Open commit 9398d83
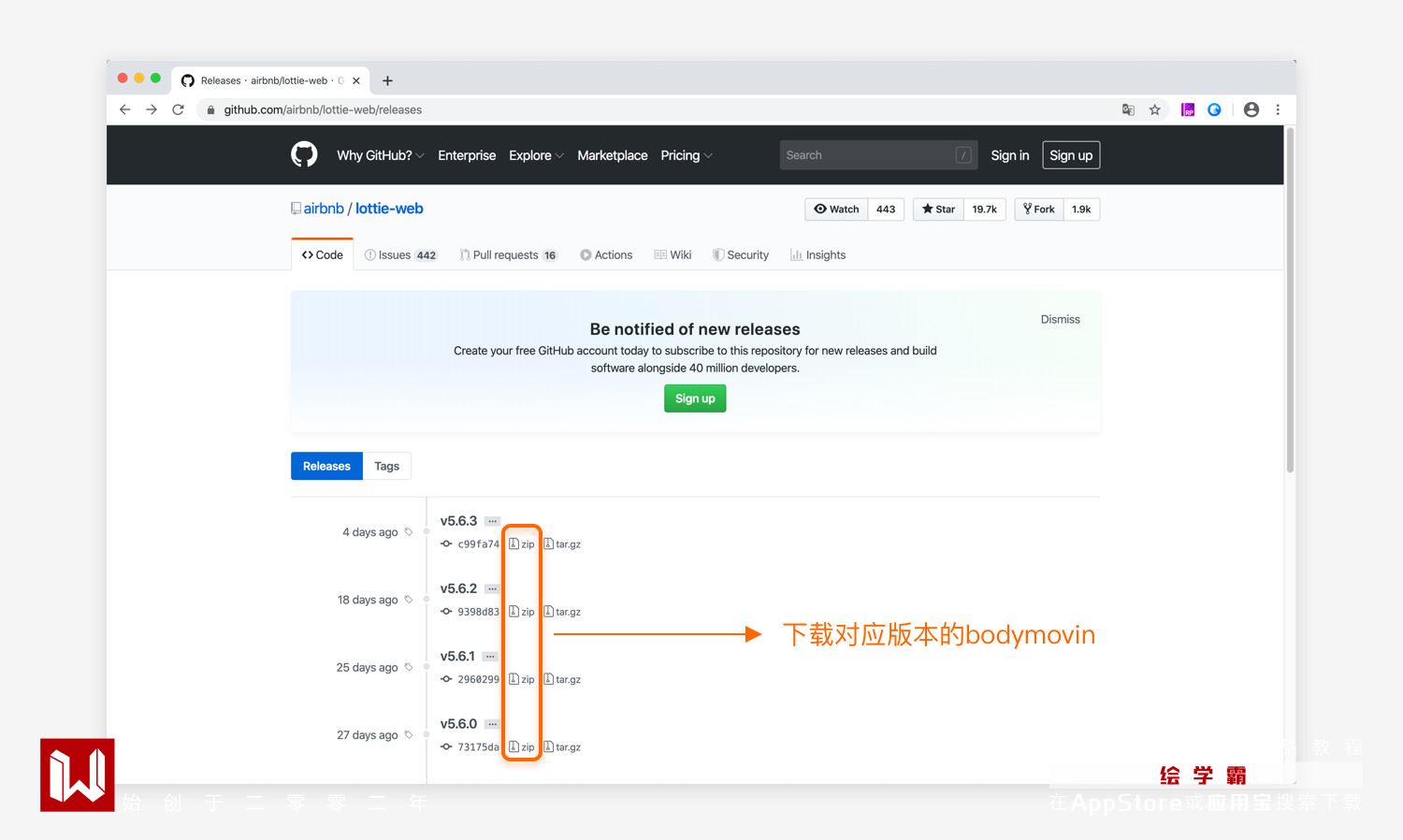1403x840 pixels. 478,612
